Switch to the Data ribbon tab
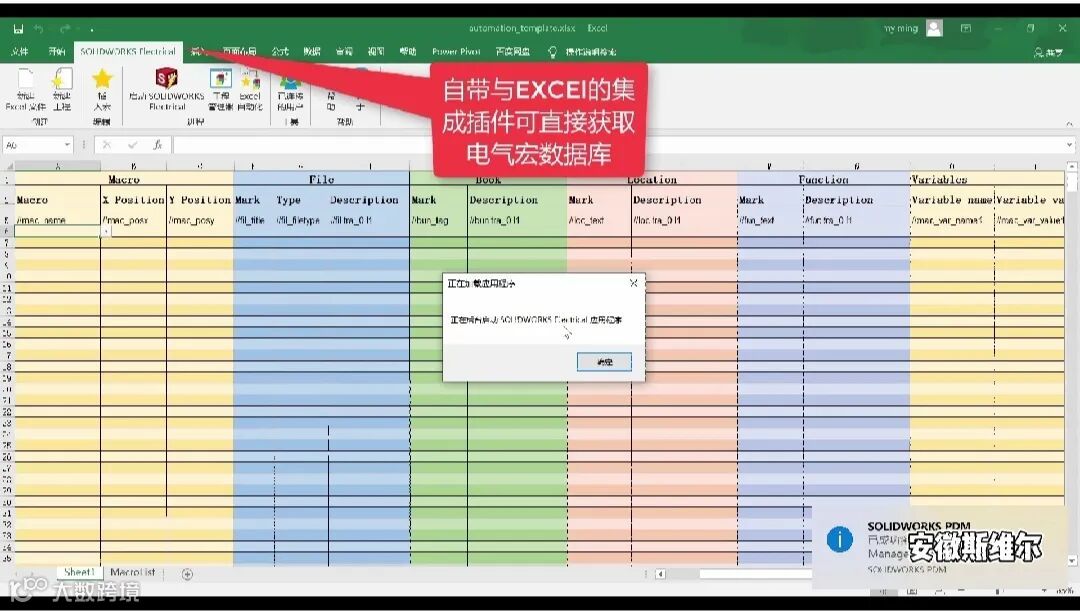The image size is (1080, 611). [312, 52]
